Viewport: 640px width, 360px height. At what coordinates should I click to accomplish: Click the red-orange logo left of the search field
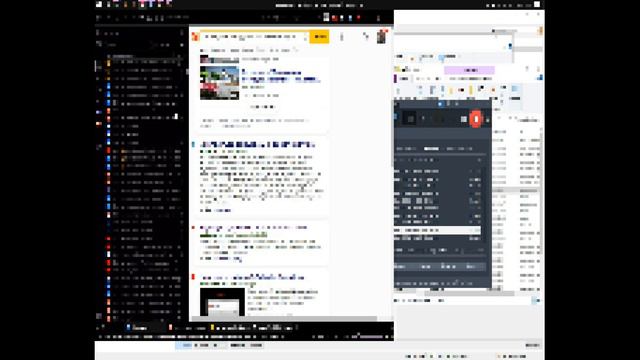pyautogui.click(x=195, y=37)
